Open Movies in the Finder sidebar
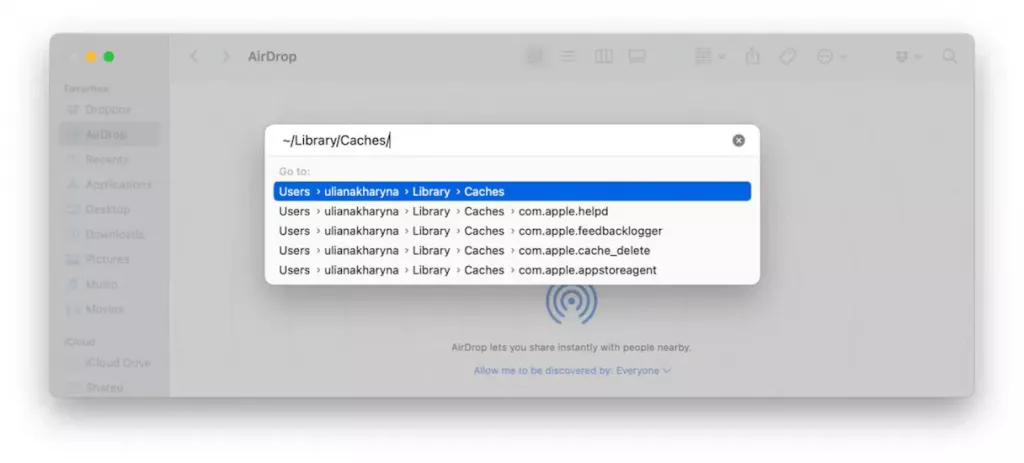Screen dimensions: 1024x463 coord(108,309)
